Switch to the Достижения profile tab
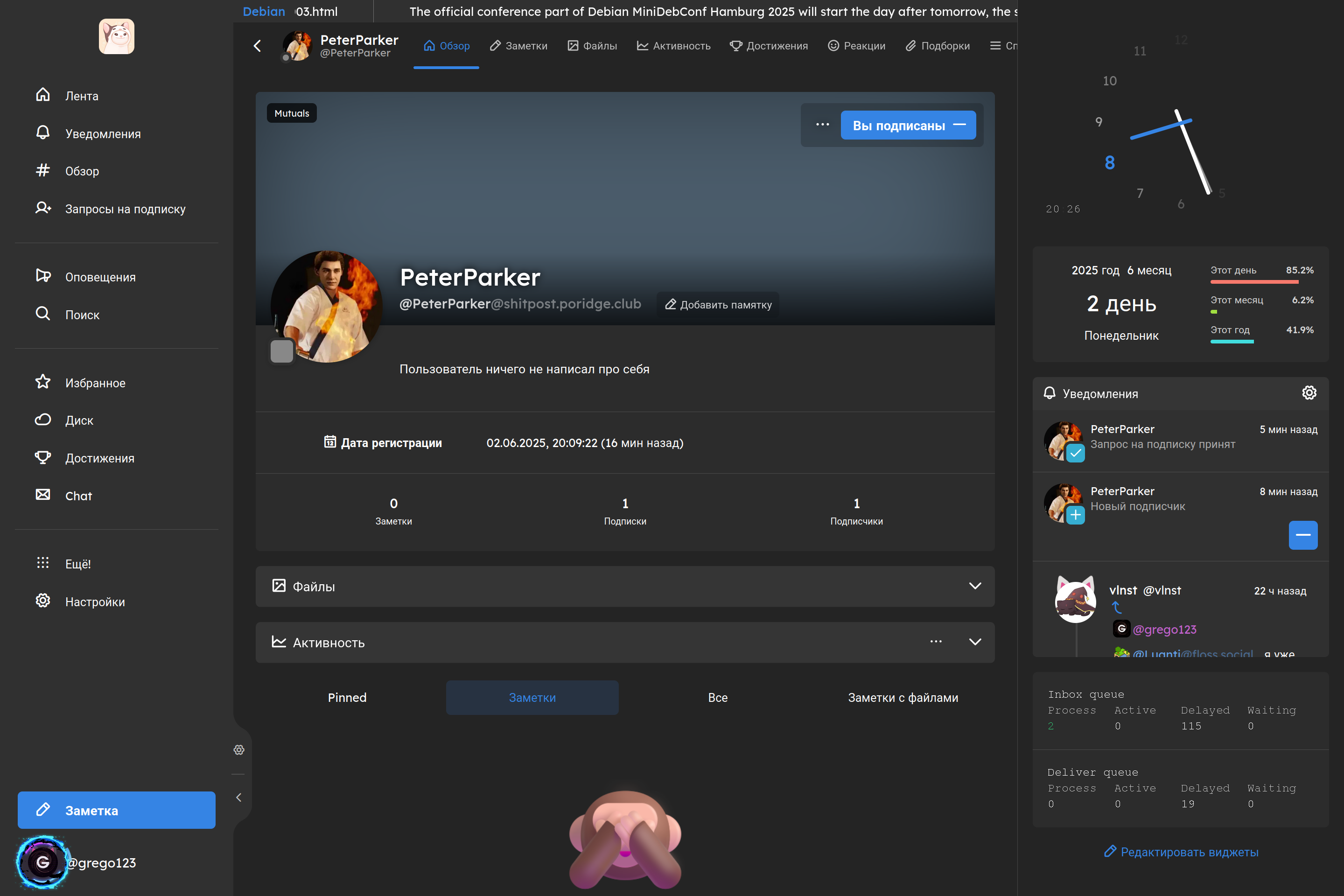 [x=769, y=46]
